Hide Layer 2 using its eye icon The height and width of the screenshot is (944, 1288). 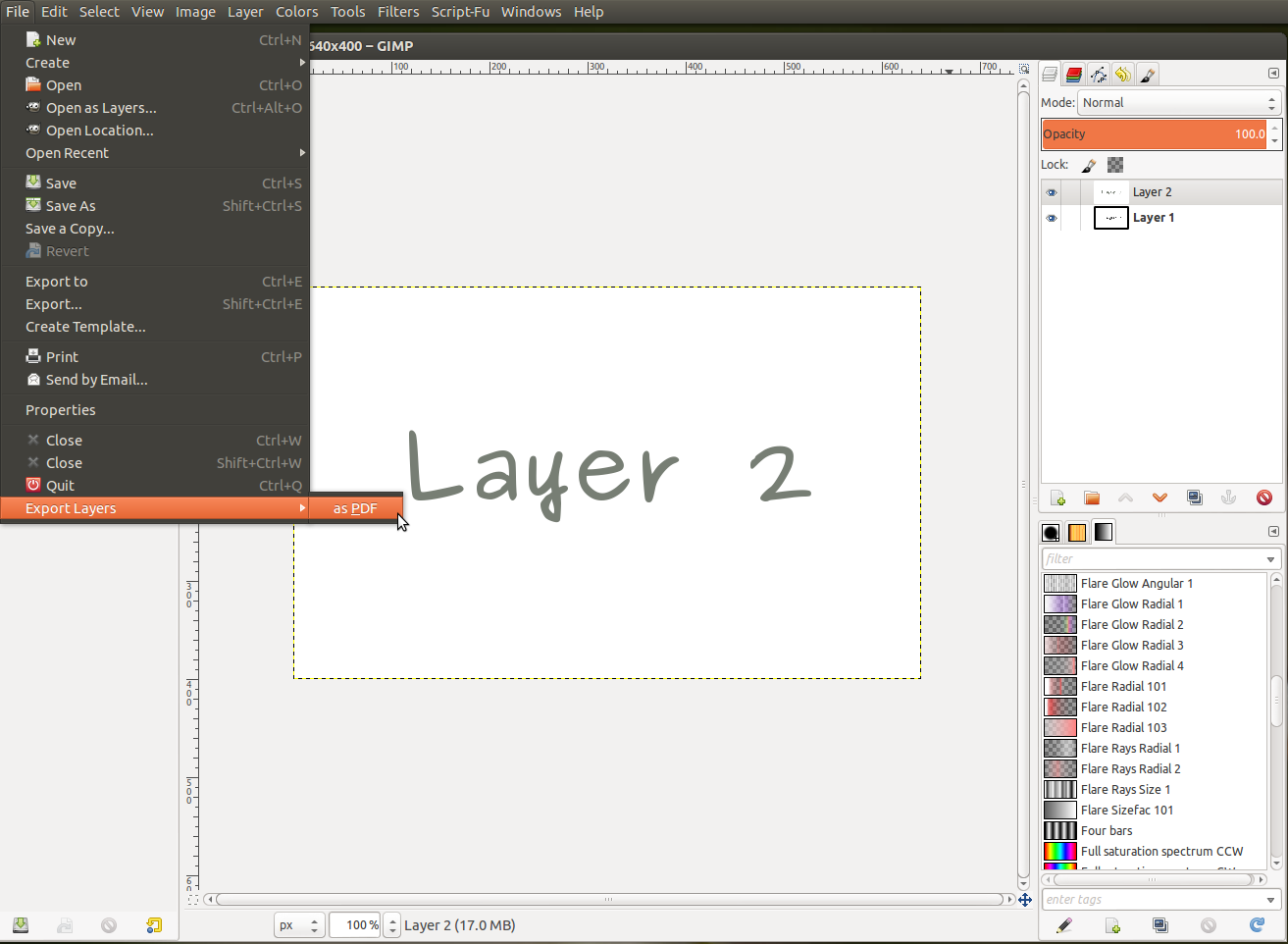(x=1052, y=192)
